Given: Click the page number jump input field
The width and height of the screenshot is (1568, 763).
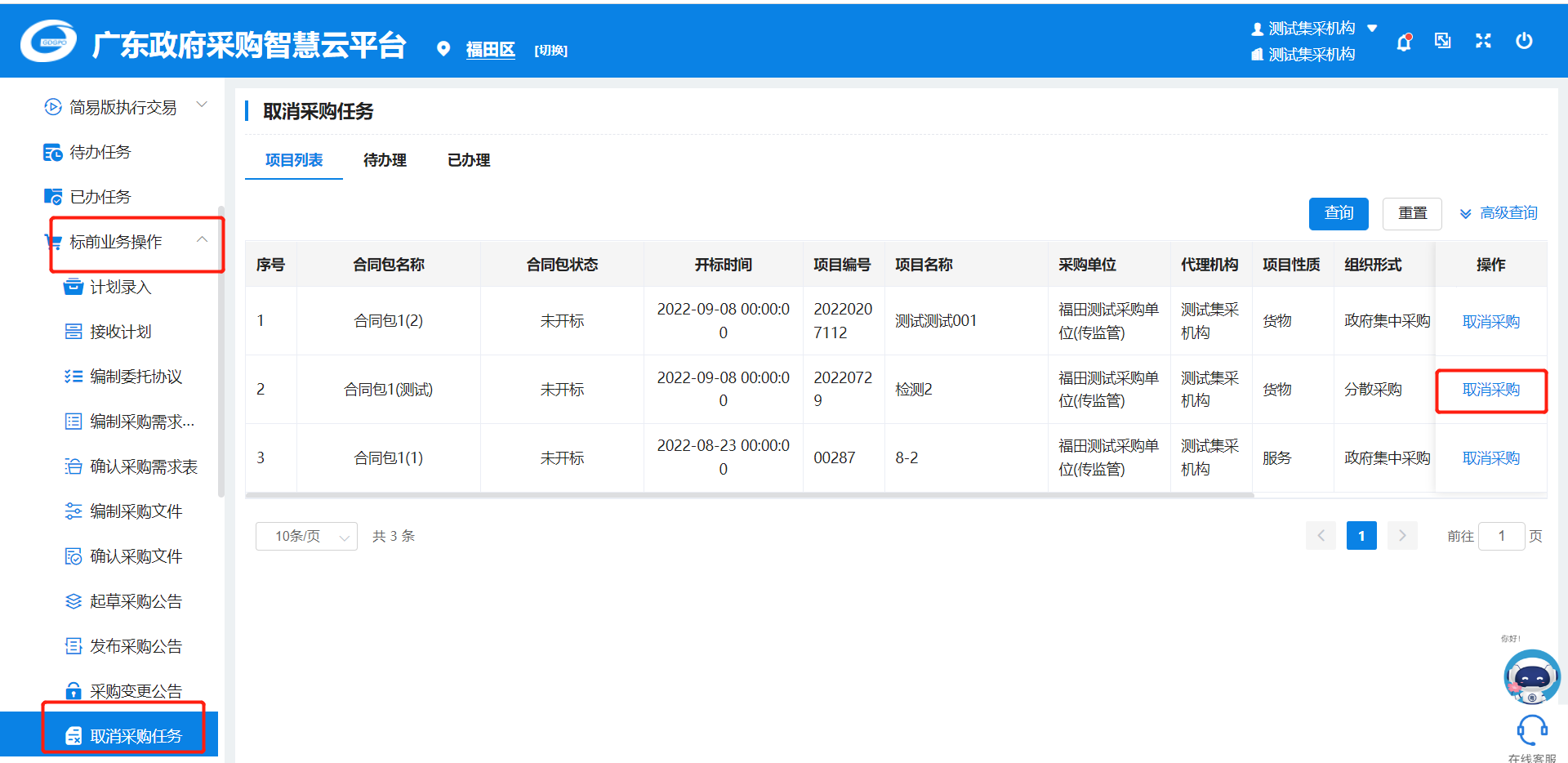Looking at the screenshot, I should [x=1501, y=536].
